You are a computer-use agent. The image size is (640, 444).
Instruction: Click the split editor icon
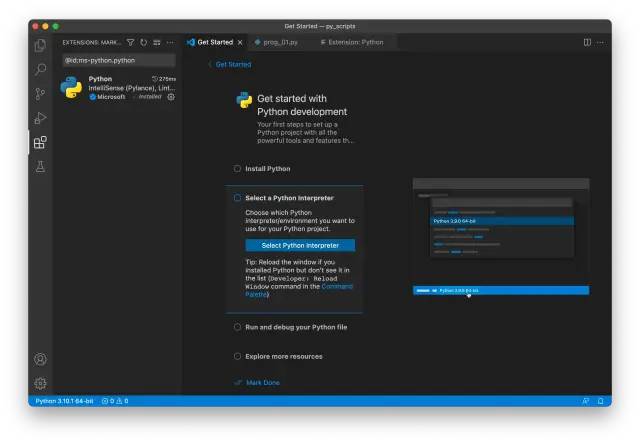click(x=587, y=42)
